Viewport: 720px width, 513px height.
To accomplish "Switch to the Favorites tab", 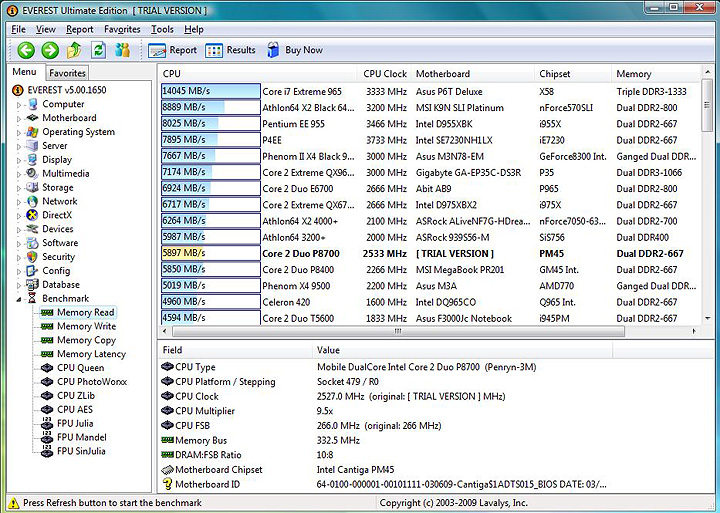I will (68, 73).
